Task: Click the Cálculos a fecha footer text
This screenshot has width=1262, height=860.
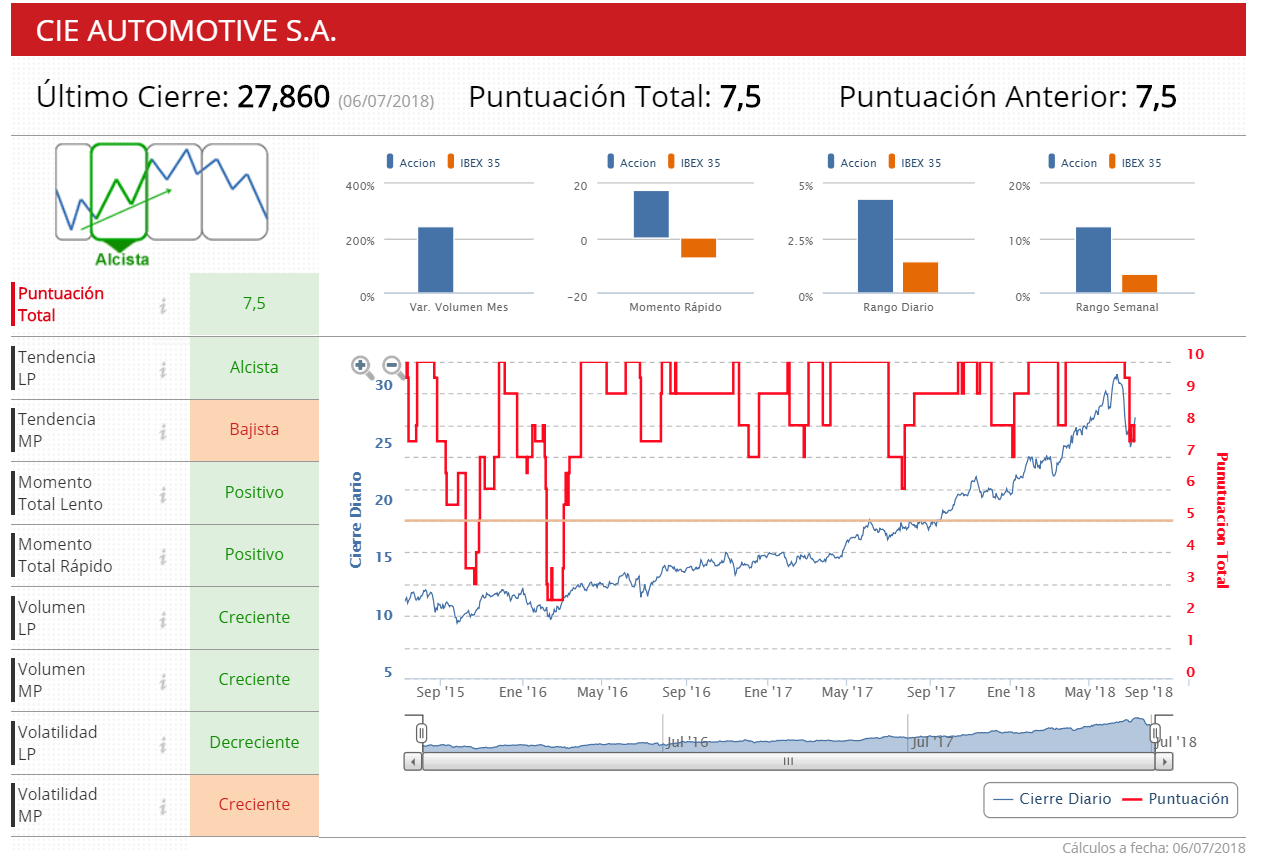Action: tap(1154, 848)
